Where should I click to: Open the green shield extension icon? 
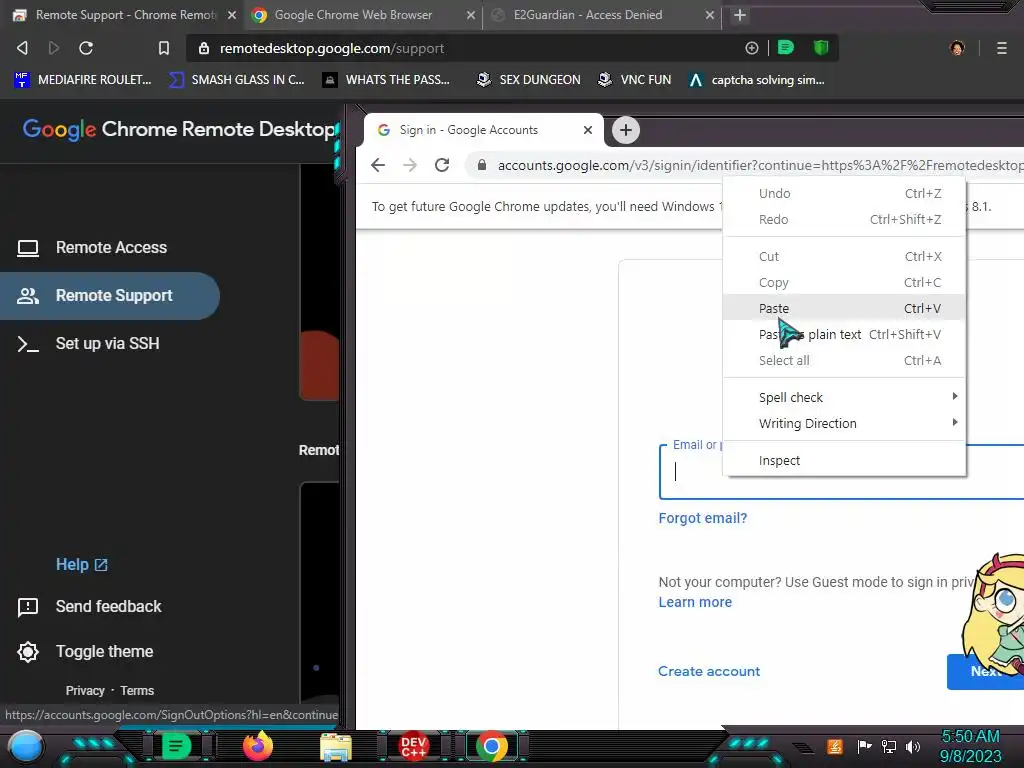point(820,47)
